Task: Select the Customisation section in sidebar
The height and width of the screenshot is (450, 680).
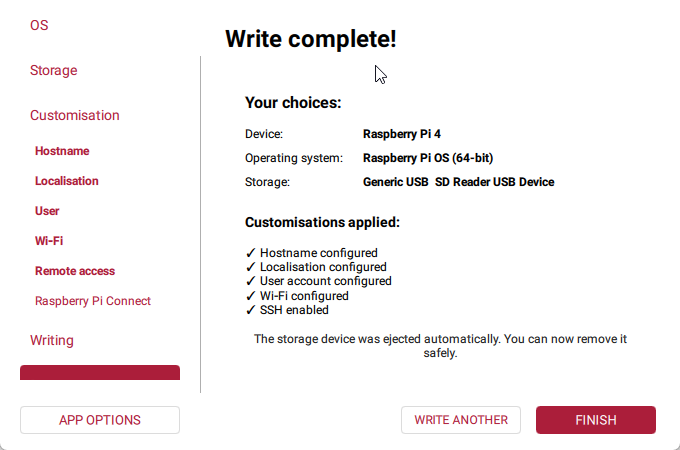Action: (x=75, y=115)
